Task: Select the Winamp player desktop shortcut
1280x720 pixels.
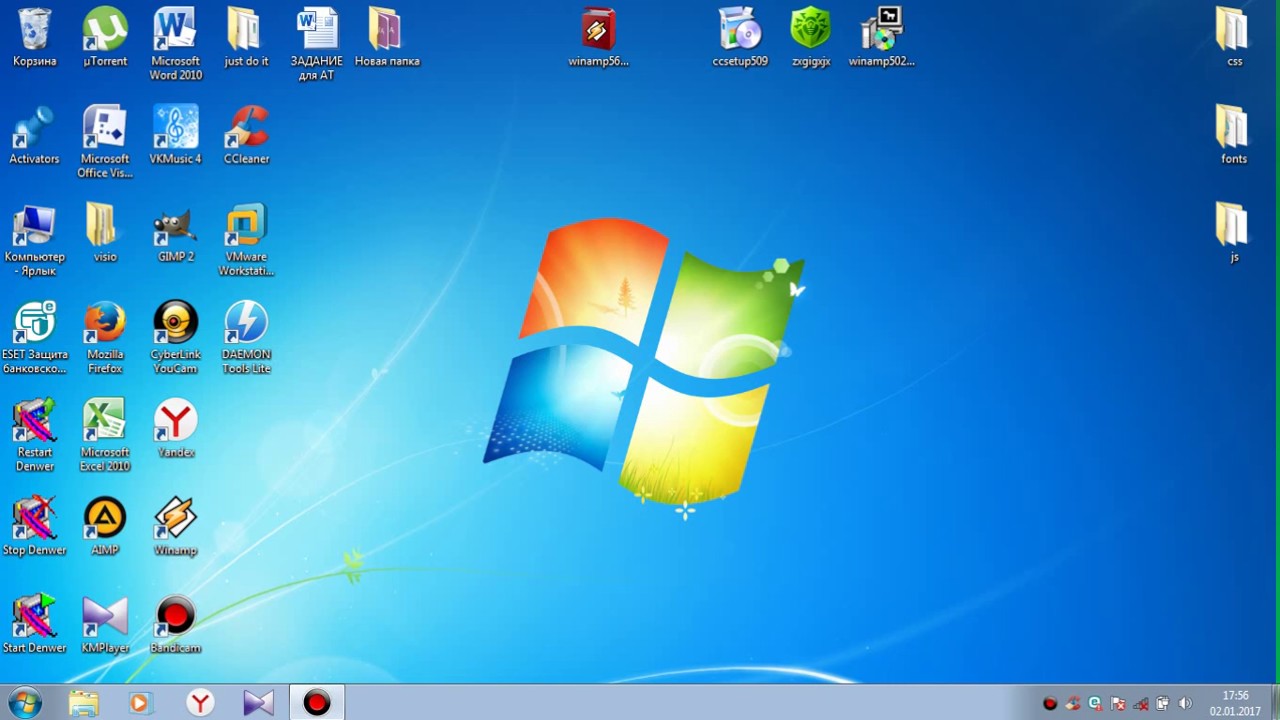Action: click(175, 528)
